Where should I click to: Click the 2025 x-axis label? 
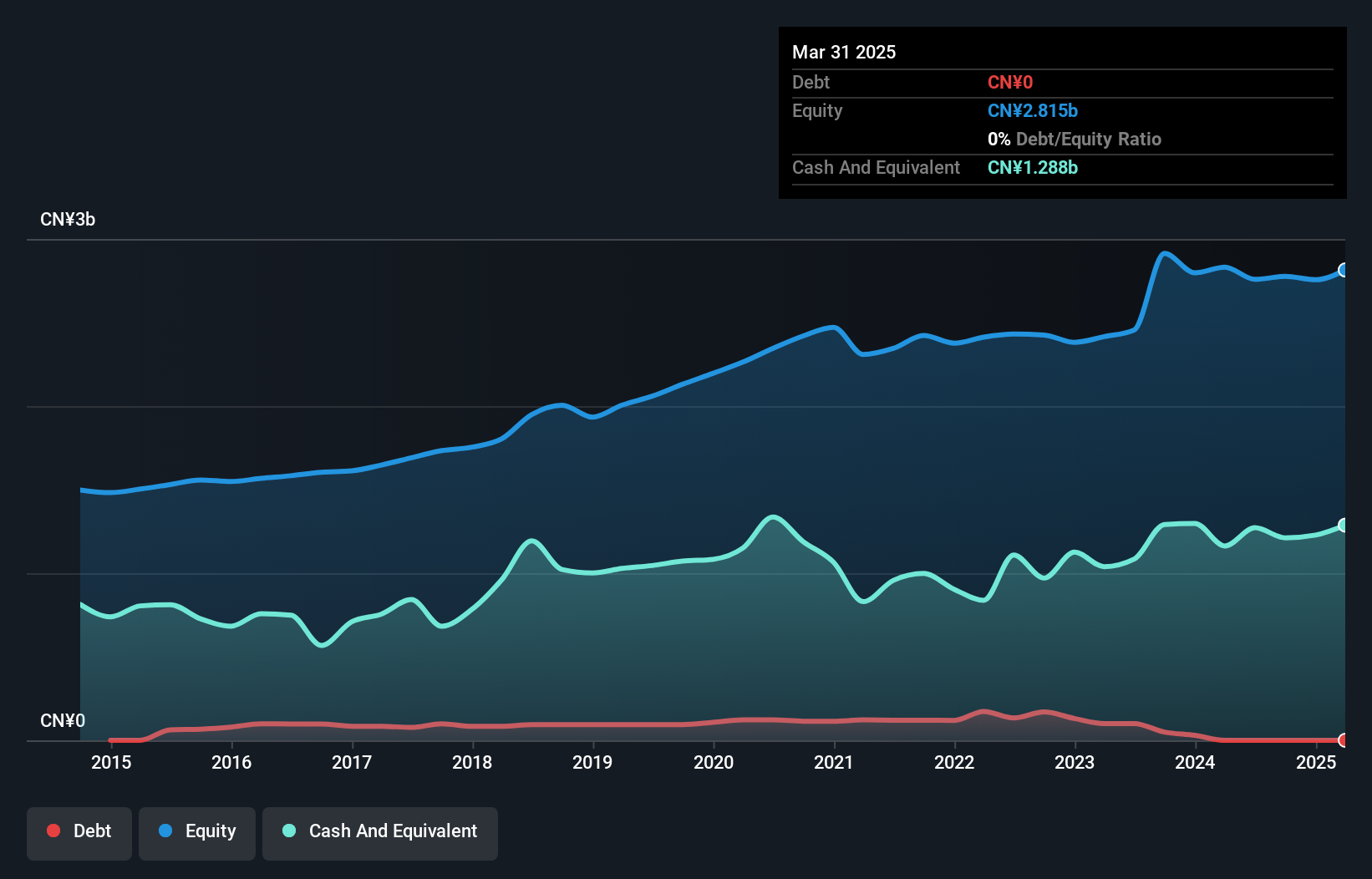tap(1316, 762)
